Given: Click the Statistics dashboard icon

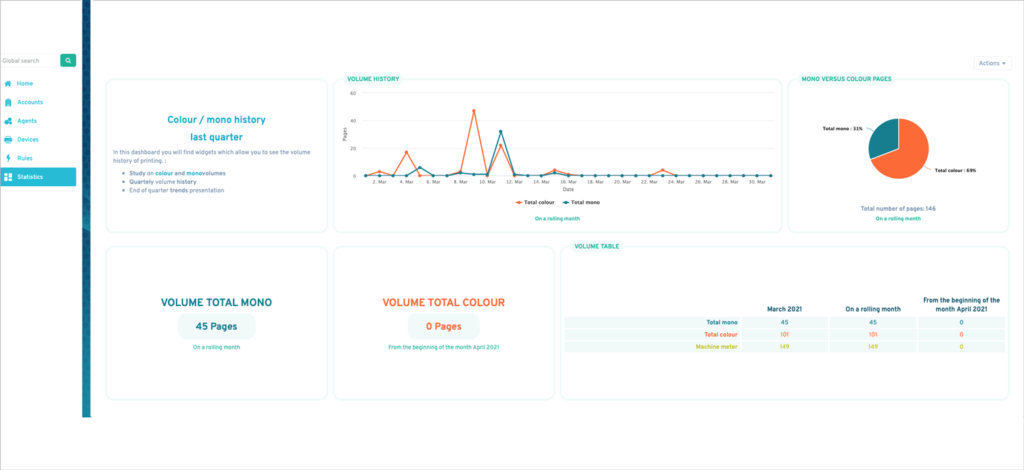Looking at the screenshot, I should click(8, 177).
